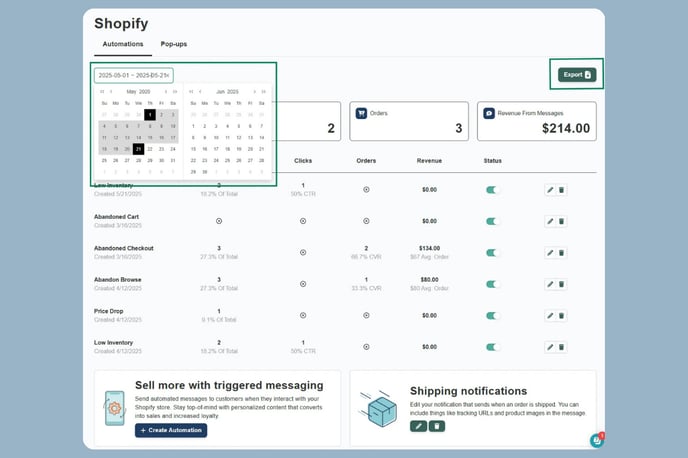Image resolution: width=688 pixels, height=458 pixels.
Task: Open the chat widget icon
Action: (x=597, y=440)
